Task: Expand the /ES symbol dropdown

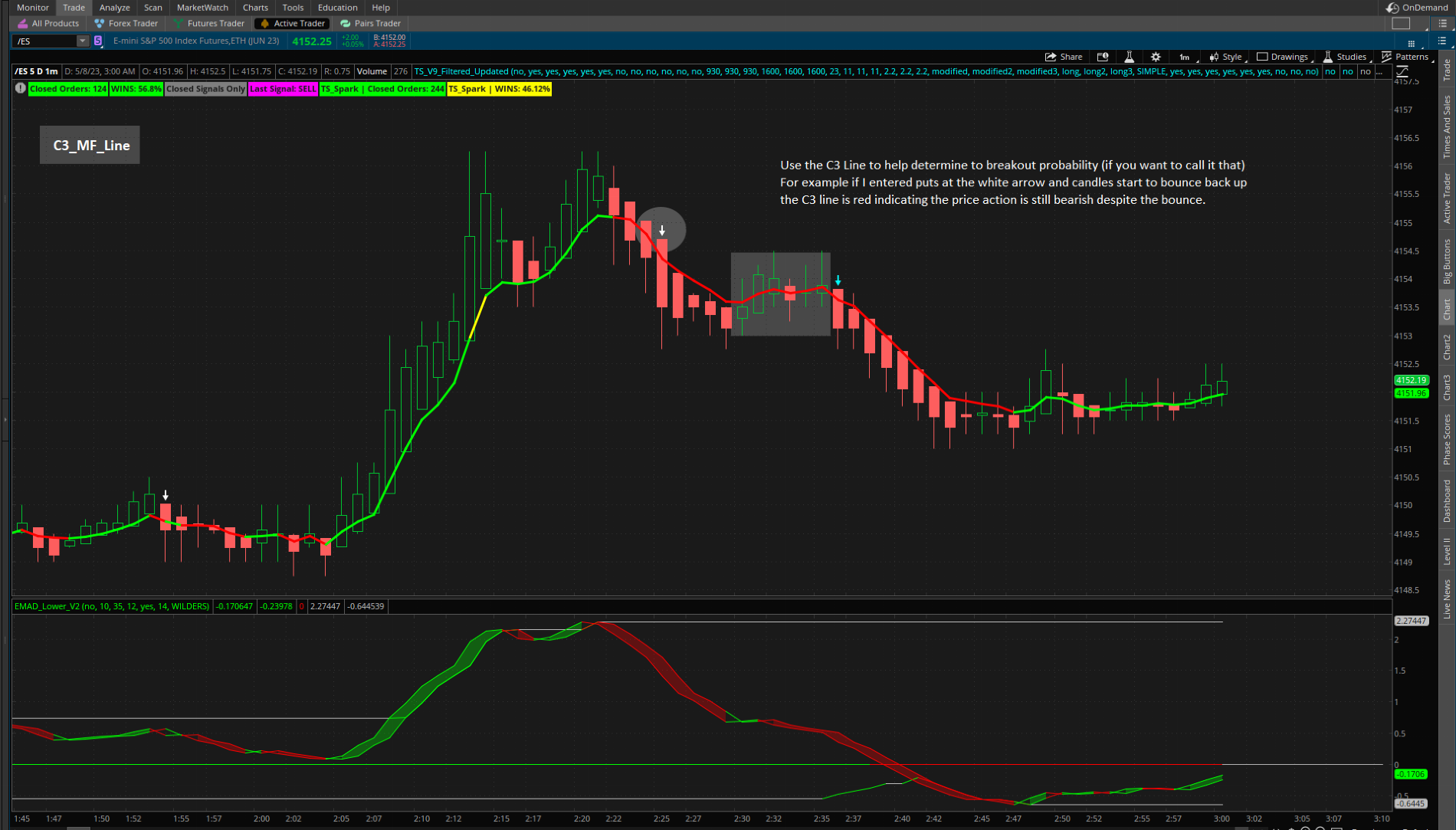Action: [x=82, y=41]
